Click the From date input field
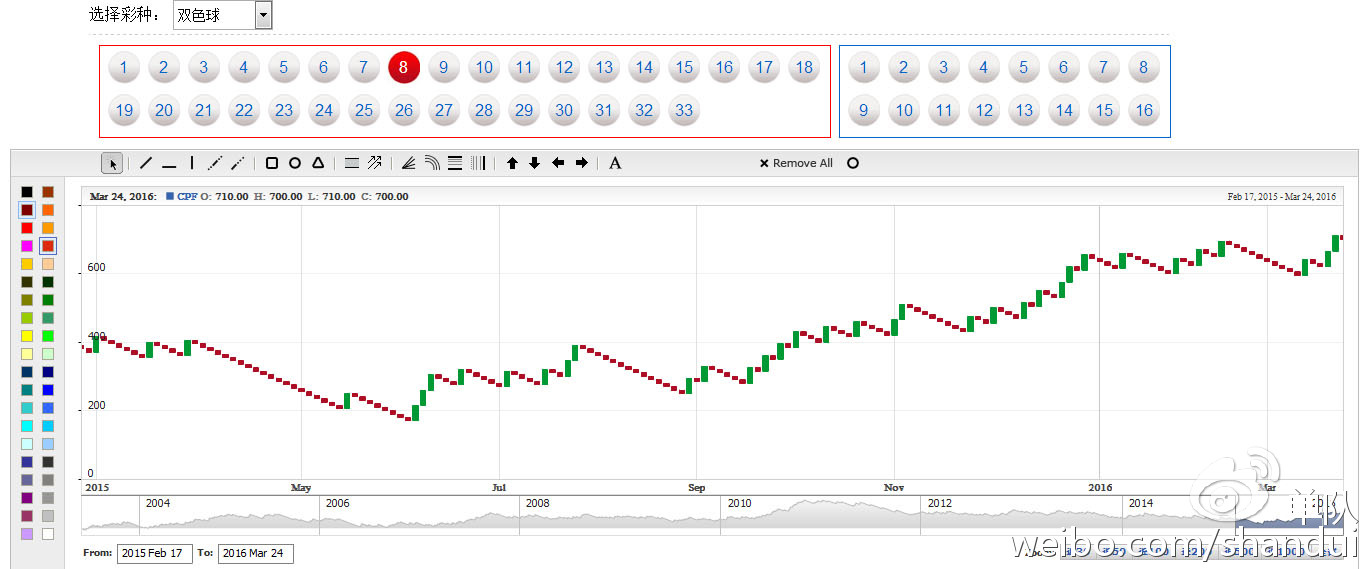Screen dimensions: 1366x569 tap(154, 553)
